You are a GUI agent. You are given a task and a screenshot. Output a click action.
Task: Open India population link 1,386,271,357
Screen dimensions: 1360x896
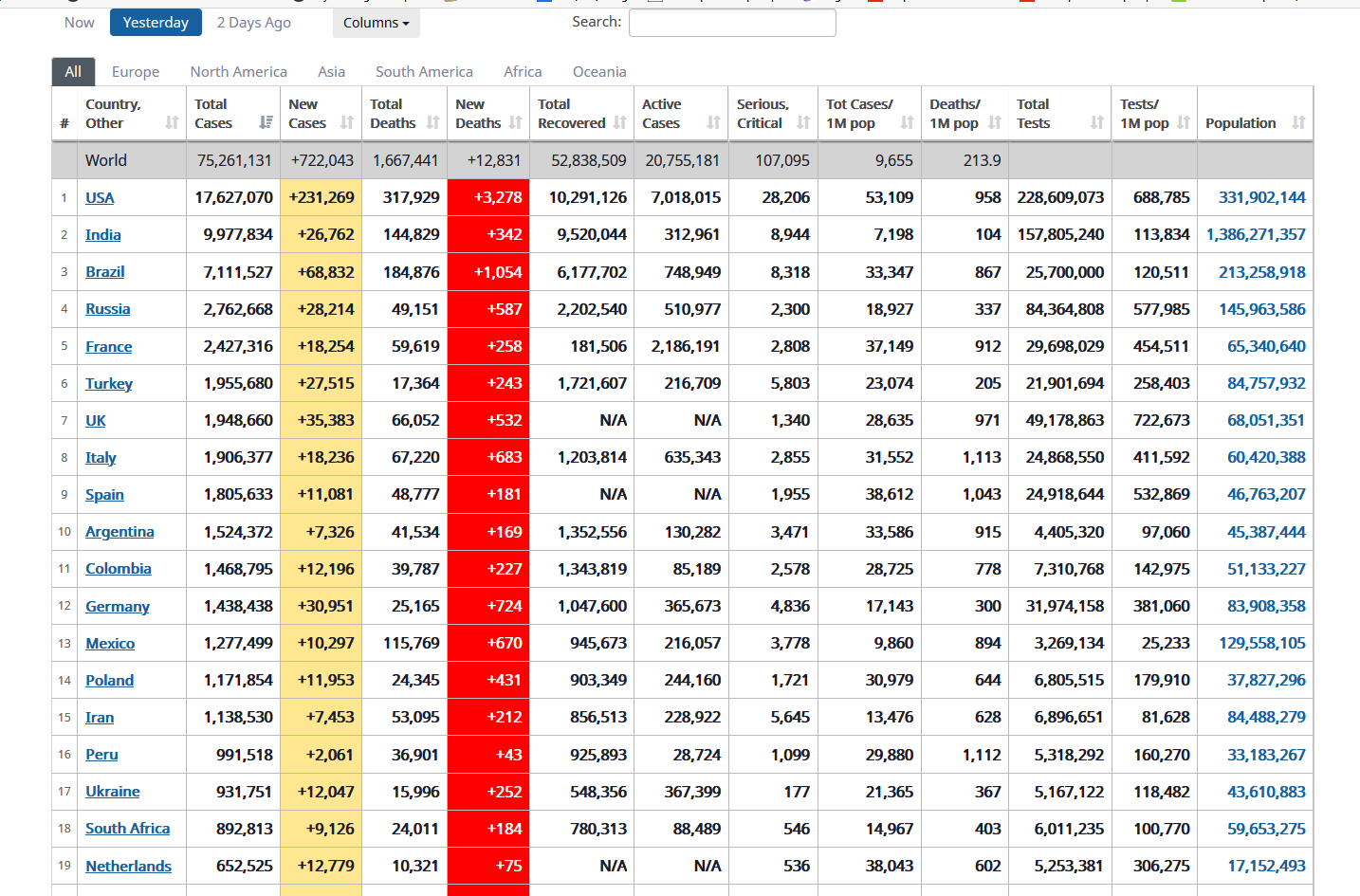tap(1256, 235)
